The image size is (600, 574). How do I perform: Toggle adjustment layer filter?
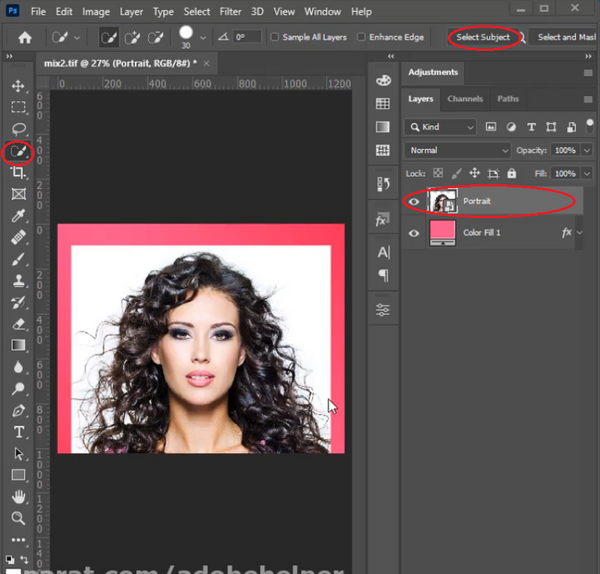(x=511, y=127)
